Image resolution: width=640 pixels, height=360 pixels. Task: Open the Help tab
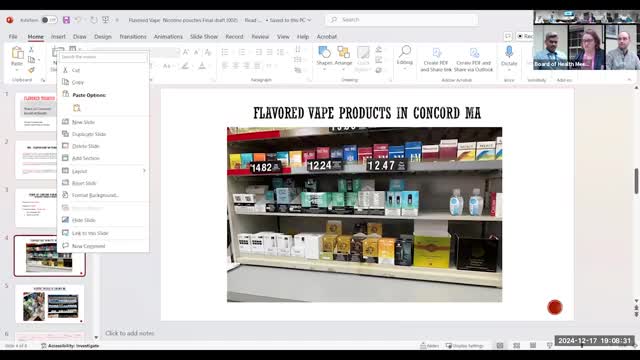click(x=303, y=37)
